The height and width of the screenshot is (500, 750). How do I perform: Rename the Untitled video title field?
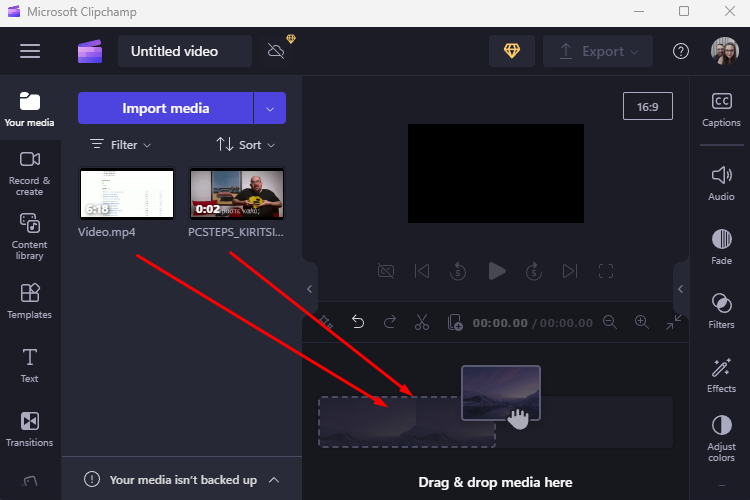click(185, 51)
